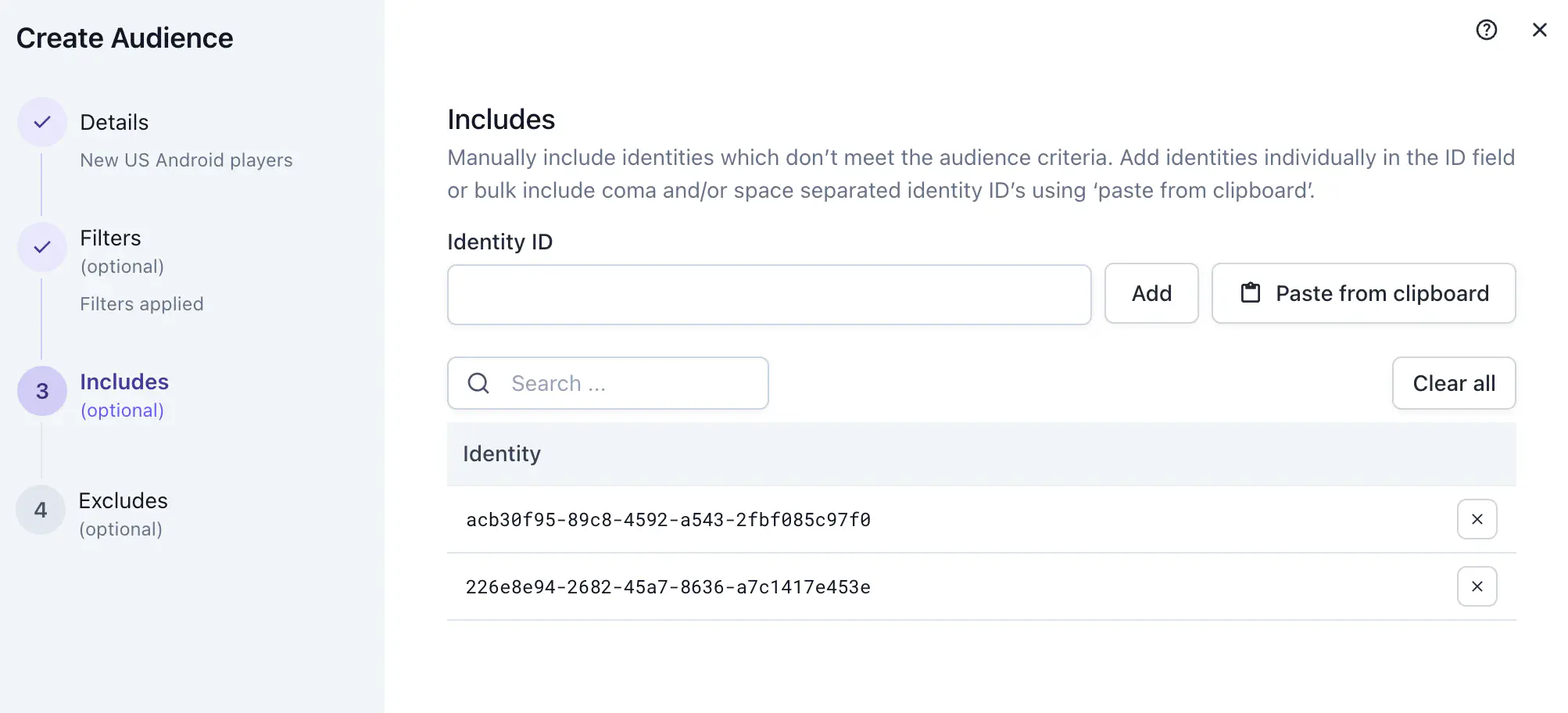Click the clipboard icon in Paste from clipboard

click(x=1251, y=293)
